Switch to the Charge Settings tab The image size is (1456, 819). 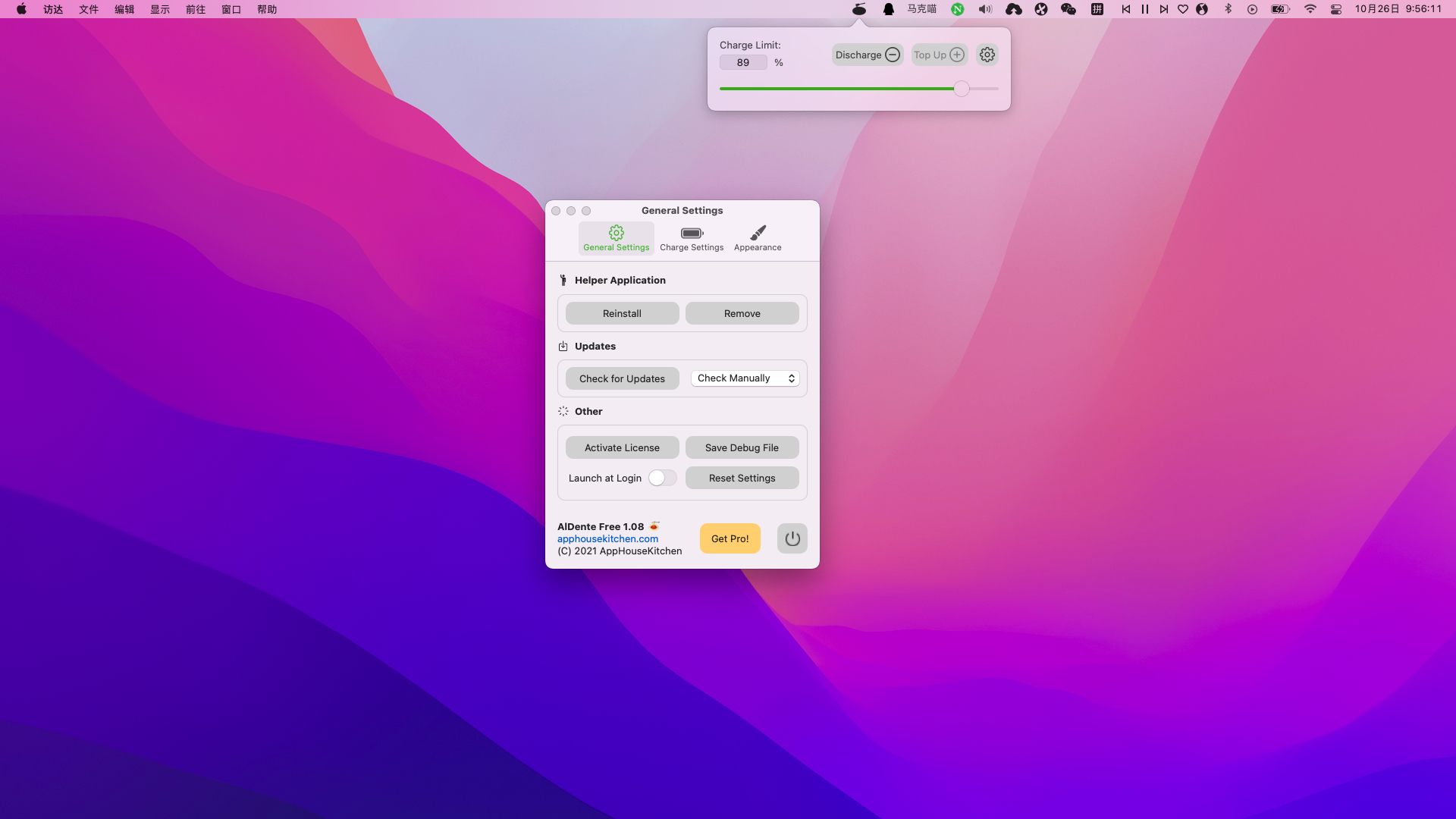point(691,238)
